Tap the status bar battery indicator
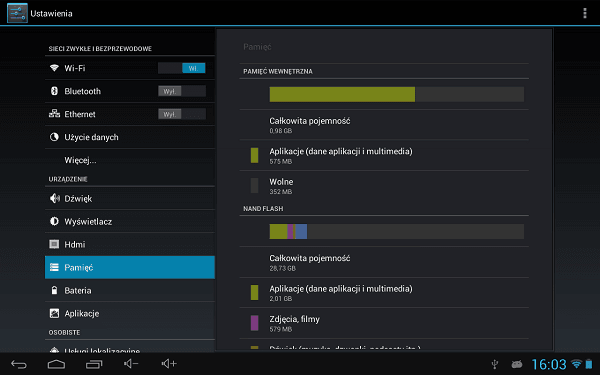600x375 pixels. (589, 364)
